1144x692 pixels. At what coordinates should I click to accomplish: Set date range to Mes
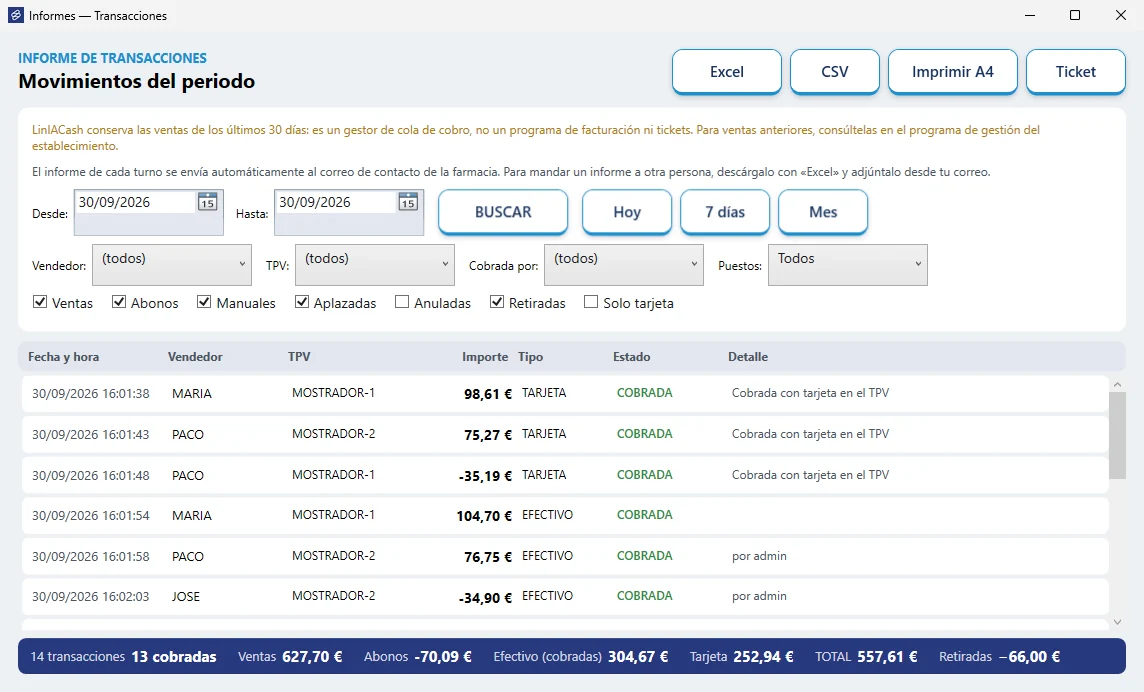823,212
